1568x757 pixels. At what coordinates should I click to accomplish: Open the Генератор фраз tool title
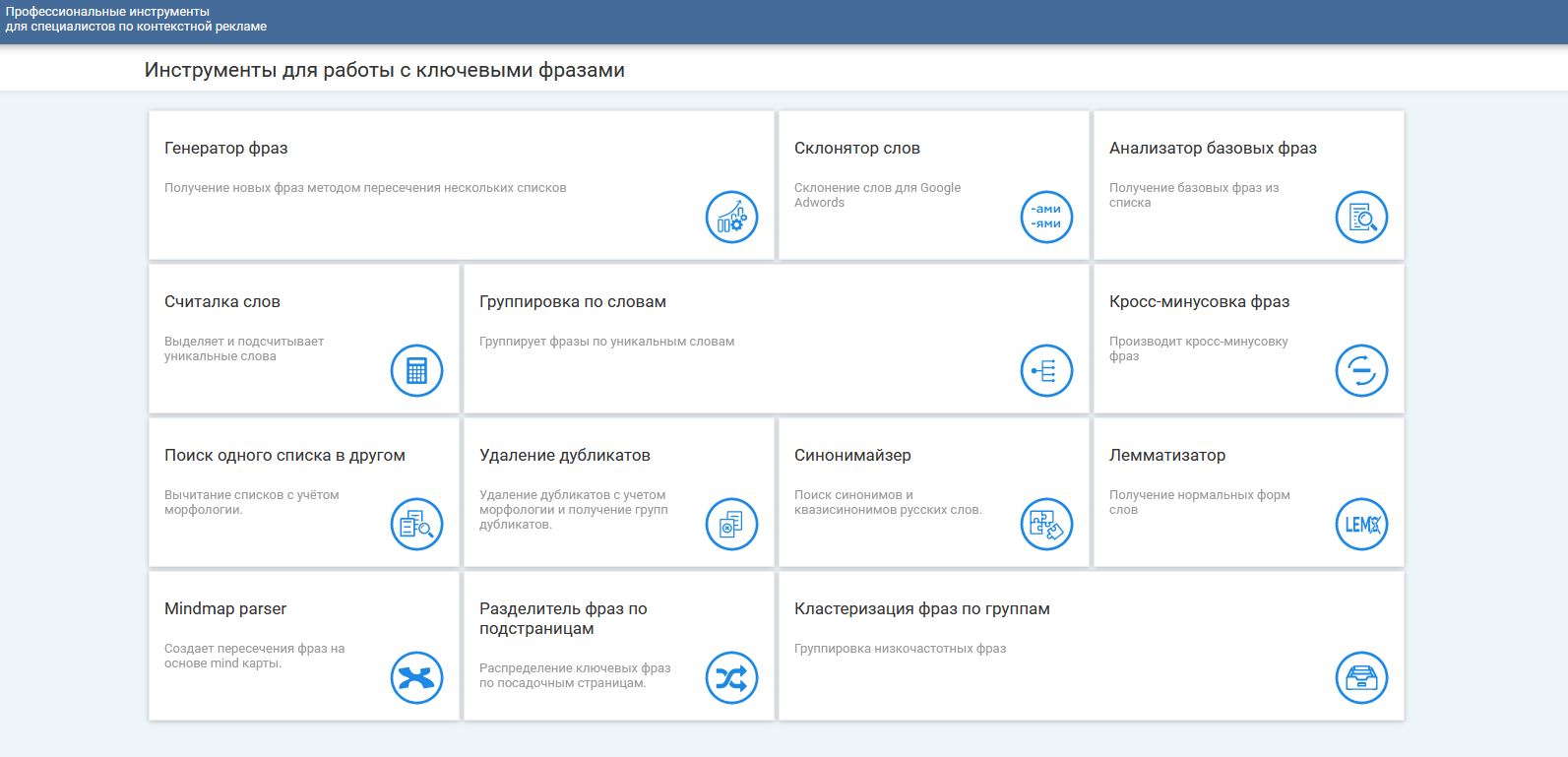tap(225, 149)
